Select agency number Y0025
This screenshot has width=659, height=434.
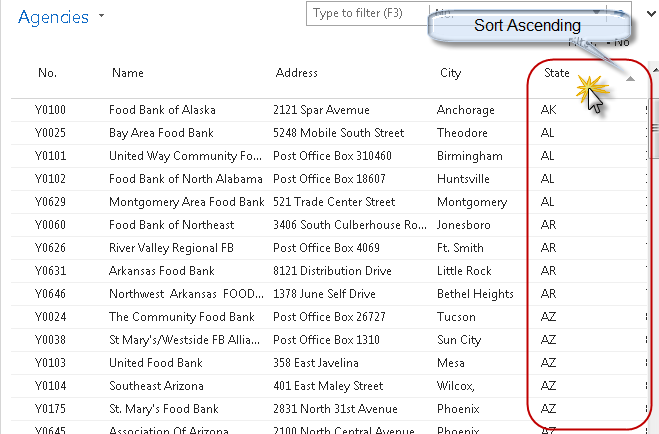point(51,133)
